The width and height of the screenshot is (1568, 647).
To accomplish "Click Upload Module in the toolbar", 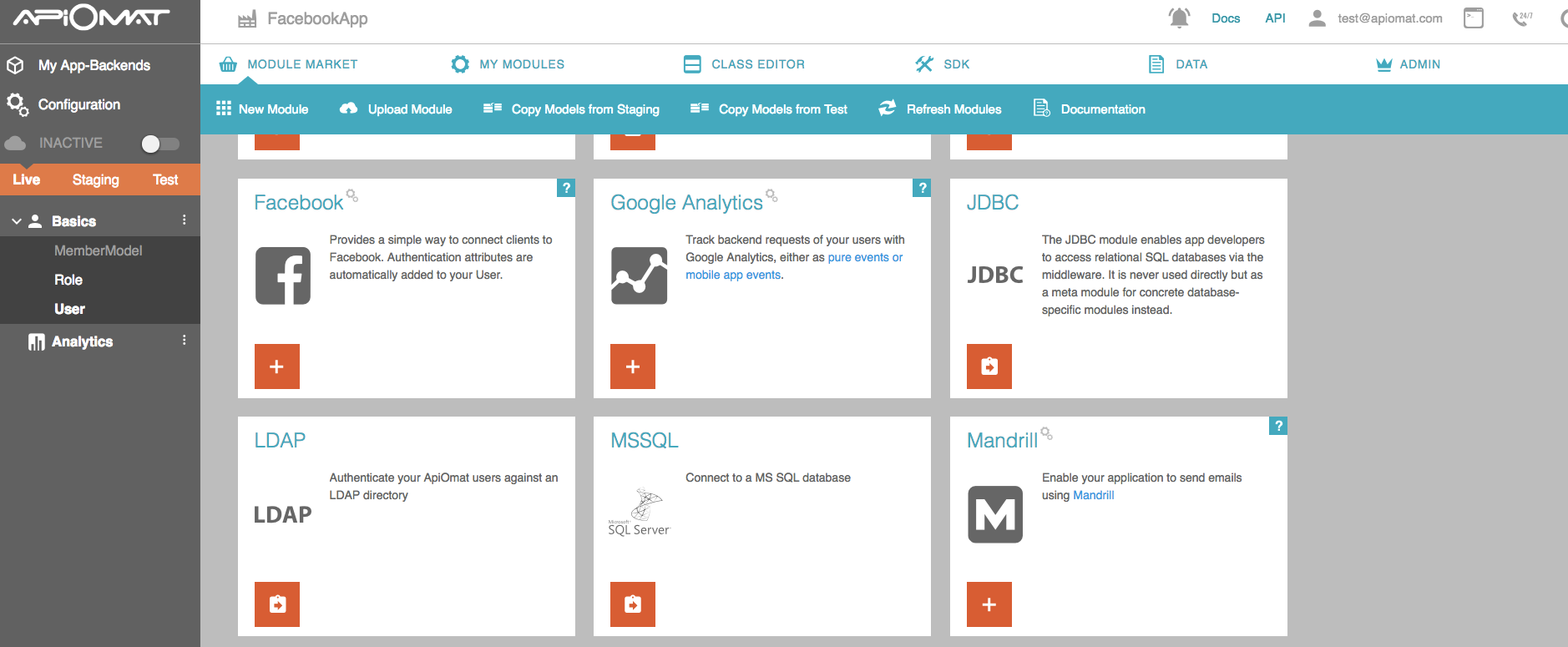I will pos(396,109).
